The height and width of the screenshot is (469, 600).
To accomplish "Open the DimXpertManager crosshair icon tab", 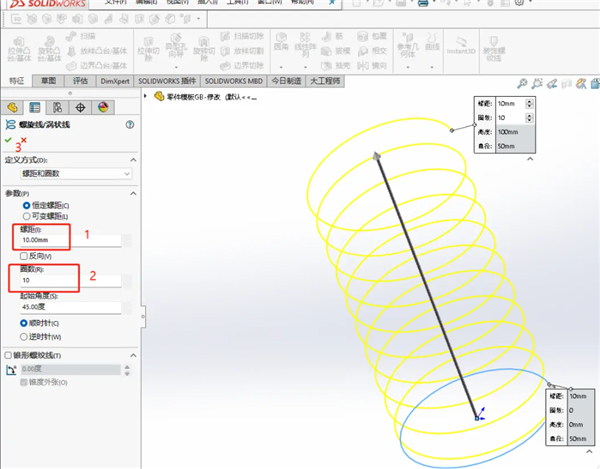I will tap(81, 107).
